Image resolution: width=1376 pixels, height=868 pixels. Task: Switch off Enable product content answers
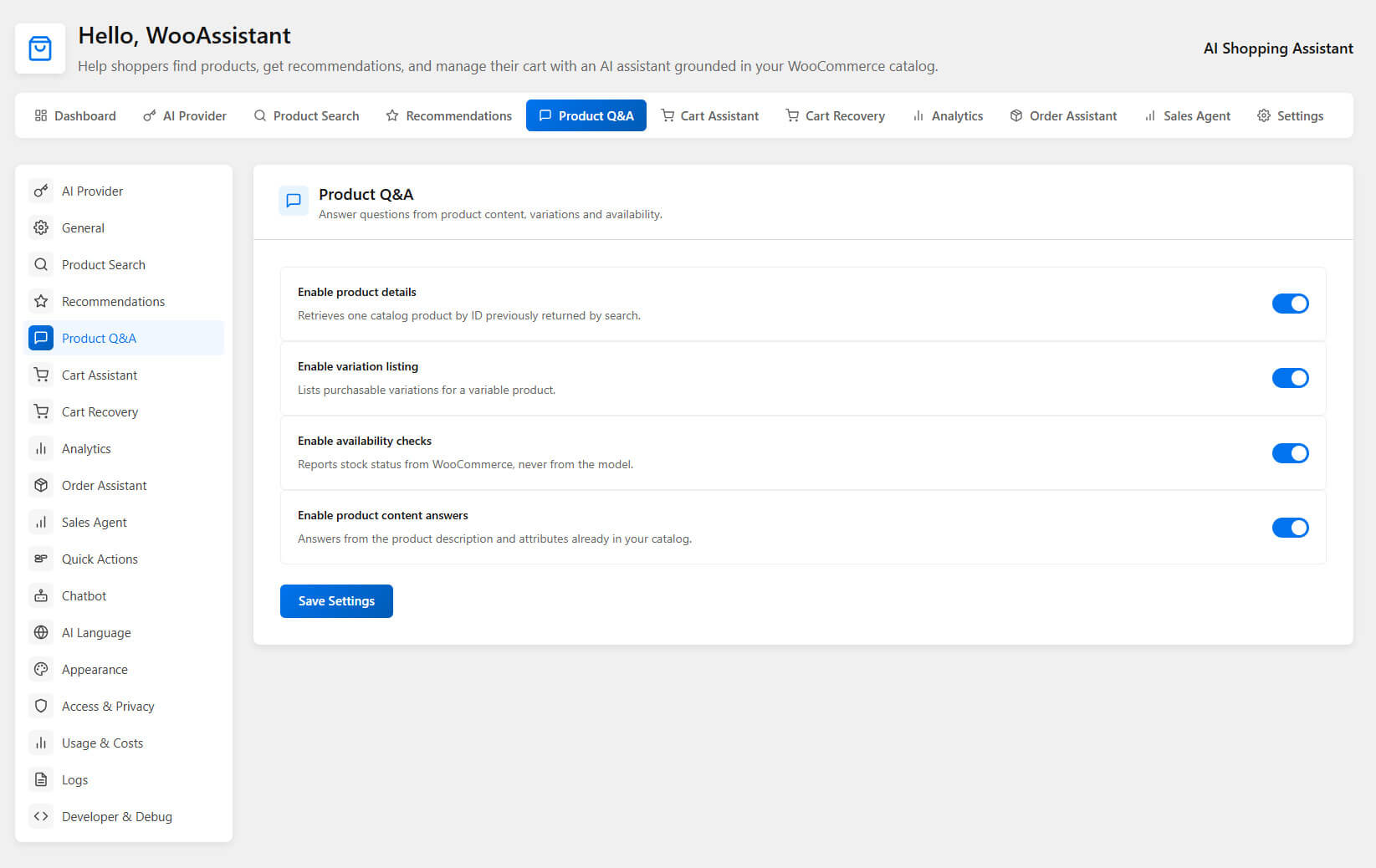pyautogui.click(x=1291, y=528)
